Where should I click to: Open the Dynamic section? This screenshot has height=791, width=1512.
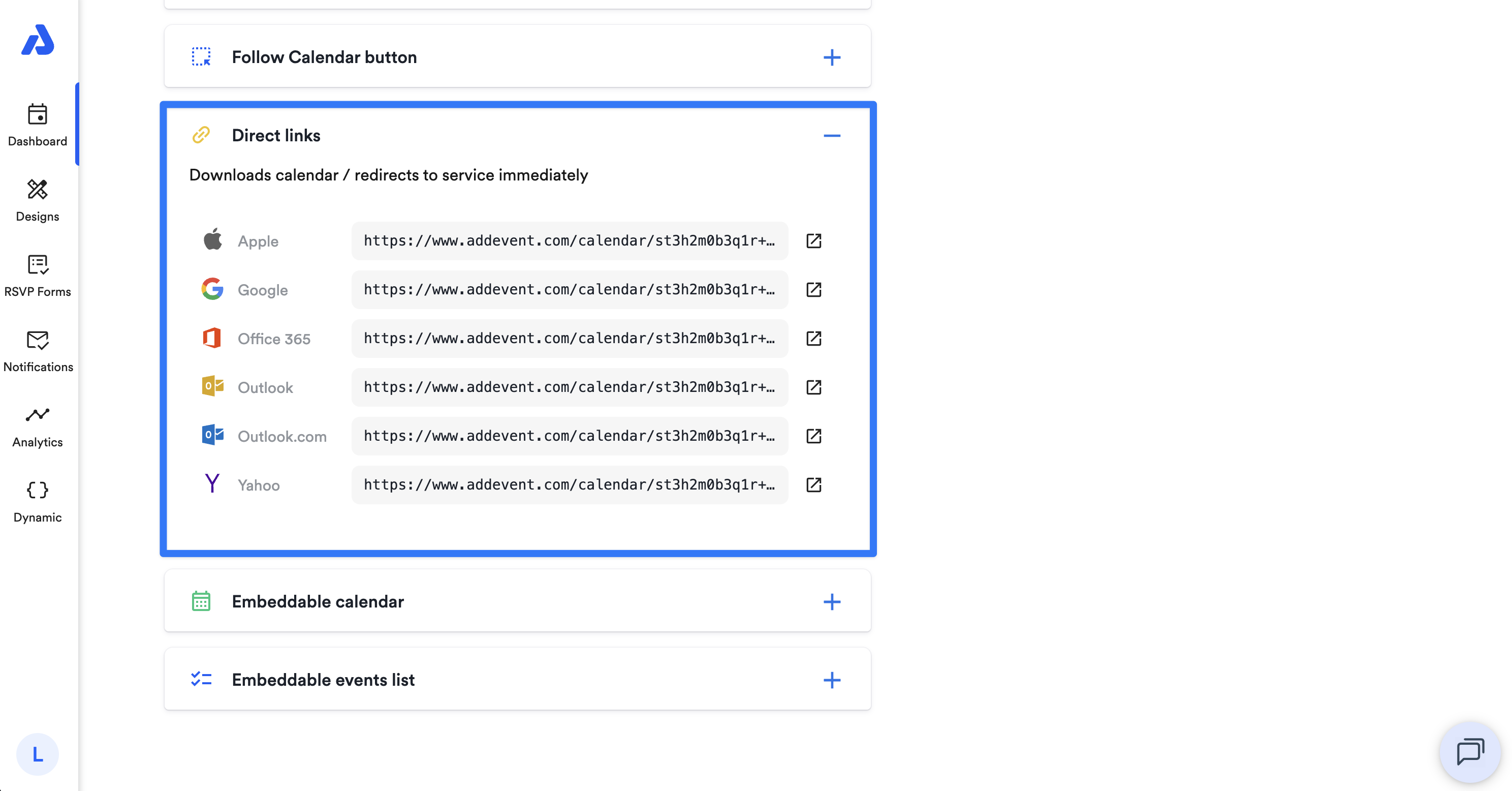[x=38, y=501]
